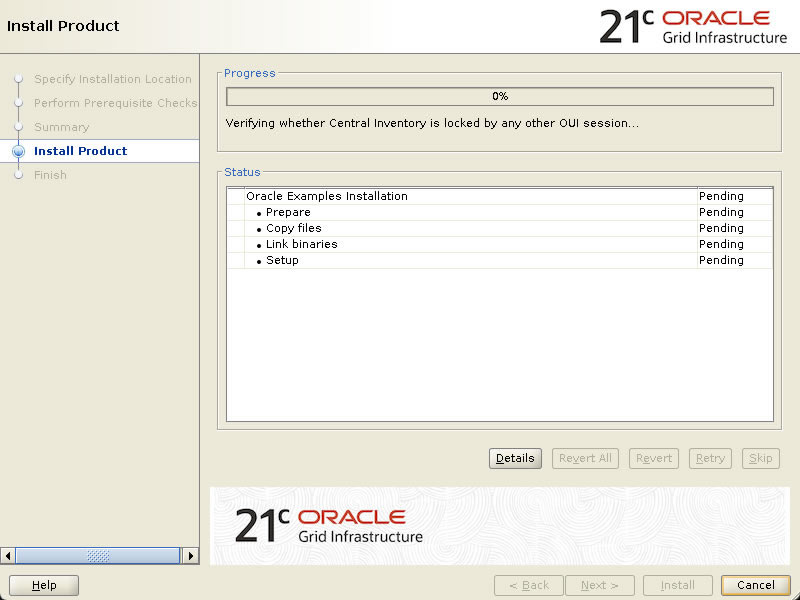Click the Skip button

coord(761,458)
